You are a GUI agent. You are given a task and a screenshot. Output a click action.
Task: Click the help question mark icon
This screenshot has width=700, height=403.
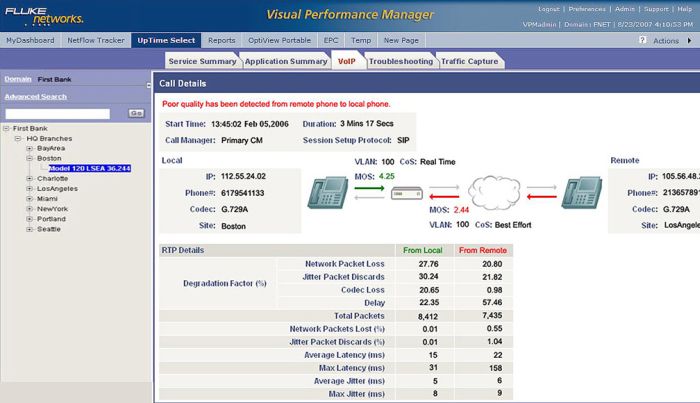641,40
